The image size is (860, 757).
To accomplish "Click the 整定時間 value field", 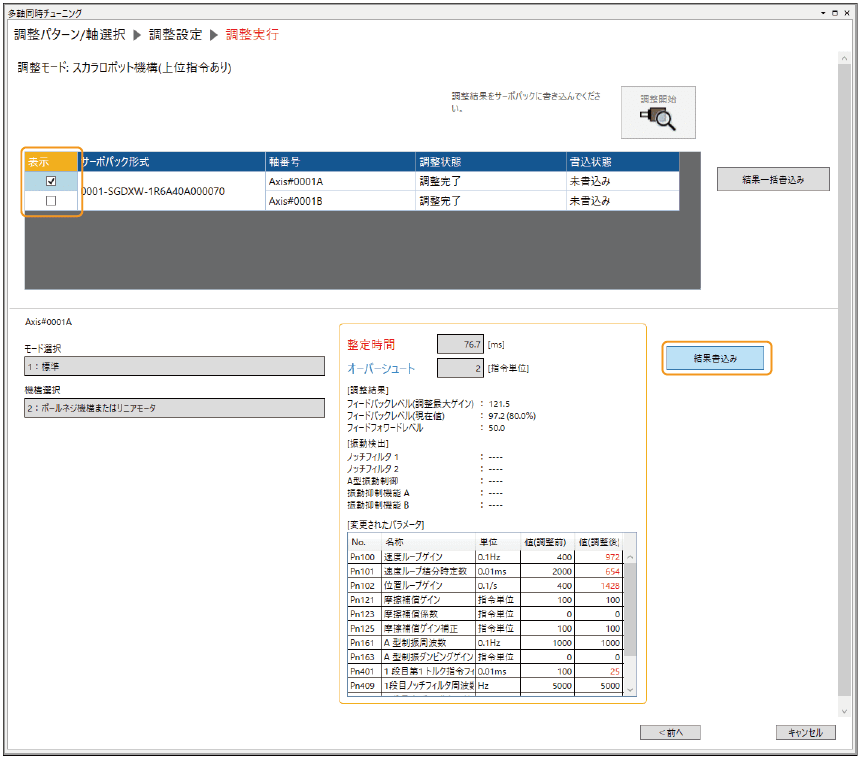I will 460,344.
